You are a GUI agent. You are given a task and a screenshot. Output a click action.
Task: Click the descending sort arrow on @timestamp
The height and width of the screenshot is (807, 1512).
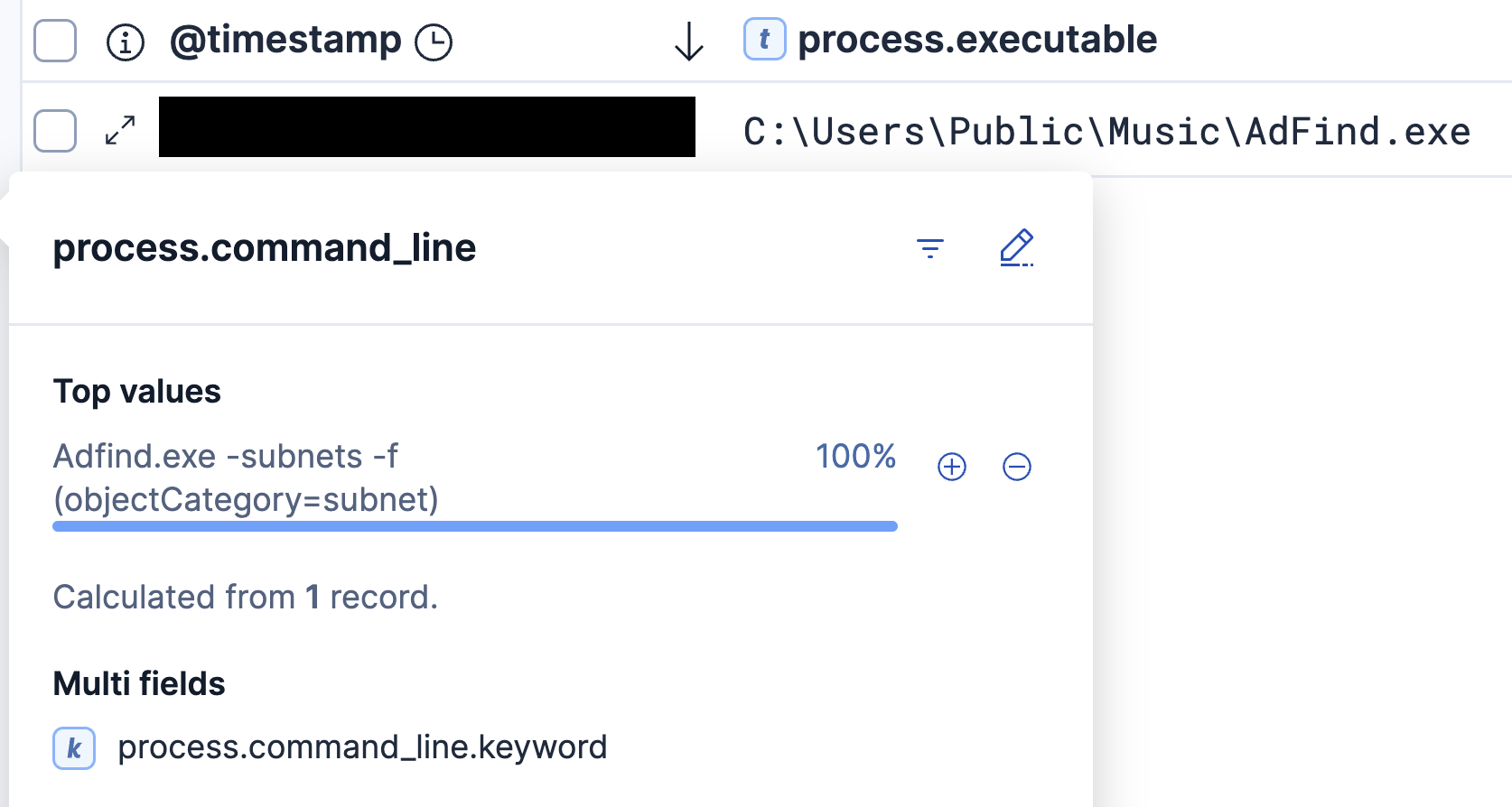point(689,42)
